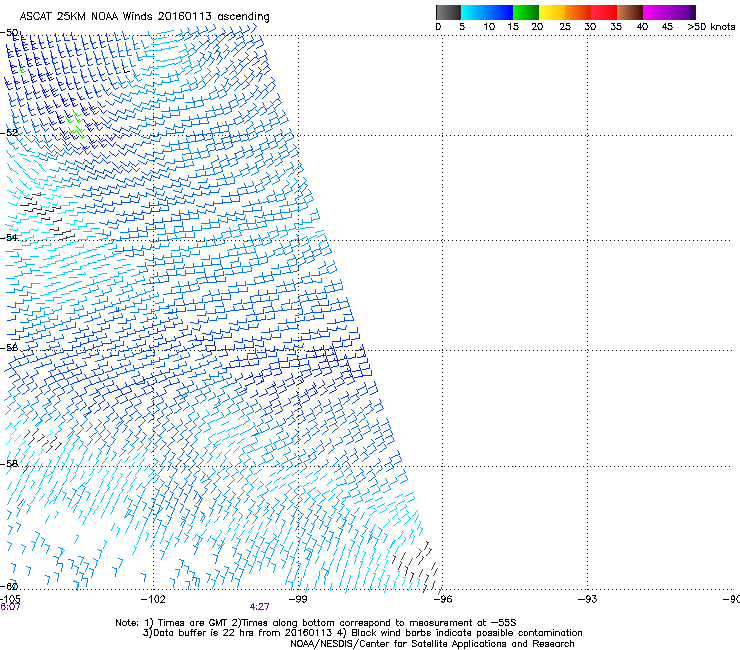Click the NOAA/NESDIS credit line
This screenshot has height=650, width=740.
pyautogui.click(x=432, y=644)
